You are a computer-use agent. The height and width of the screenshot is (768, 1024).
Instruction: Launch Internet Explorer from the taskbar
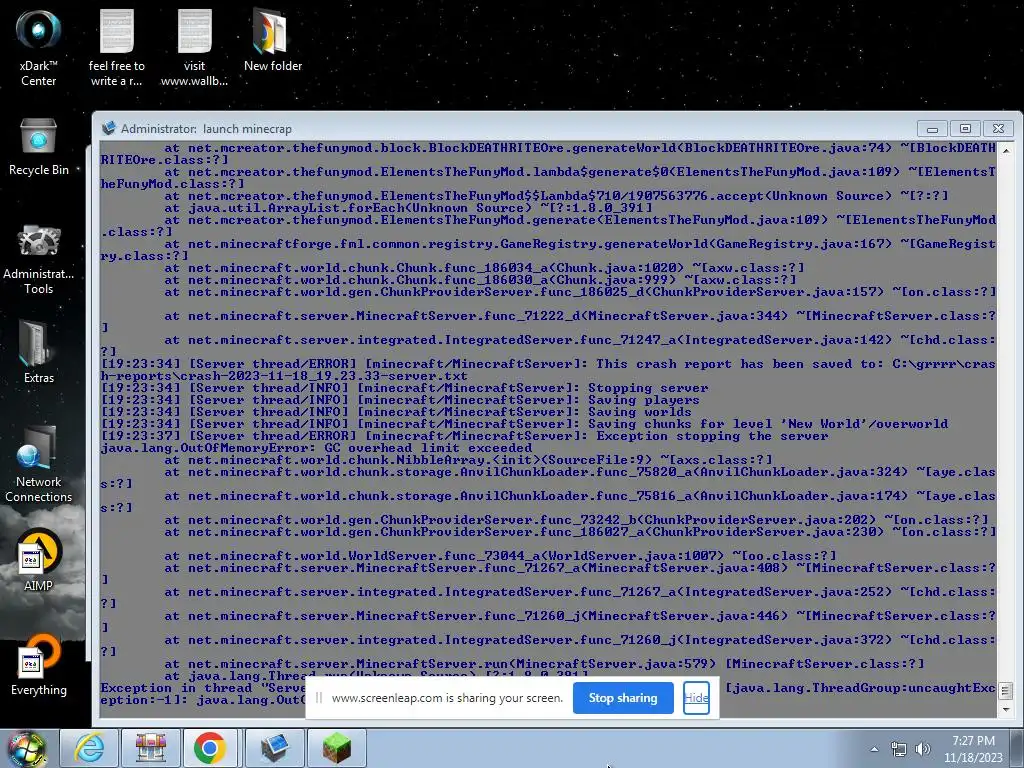coord(88,748)
